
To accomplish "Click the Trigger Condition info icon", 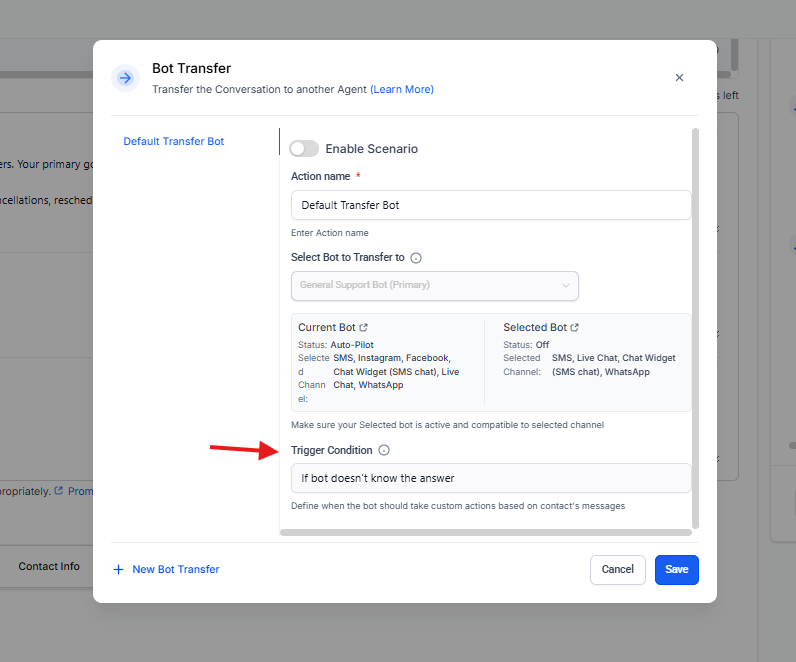I will (x=384, y=451).
